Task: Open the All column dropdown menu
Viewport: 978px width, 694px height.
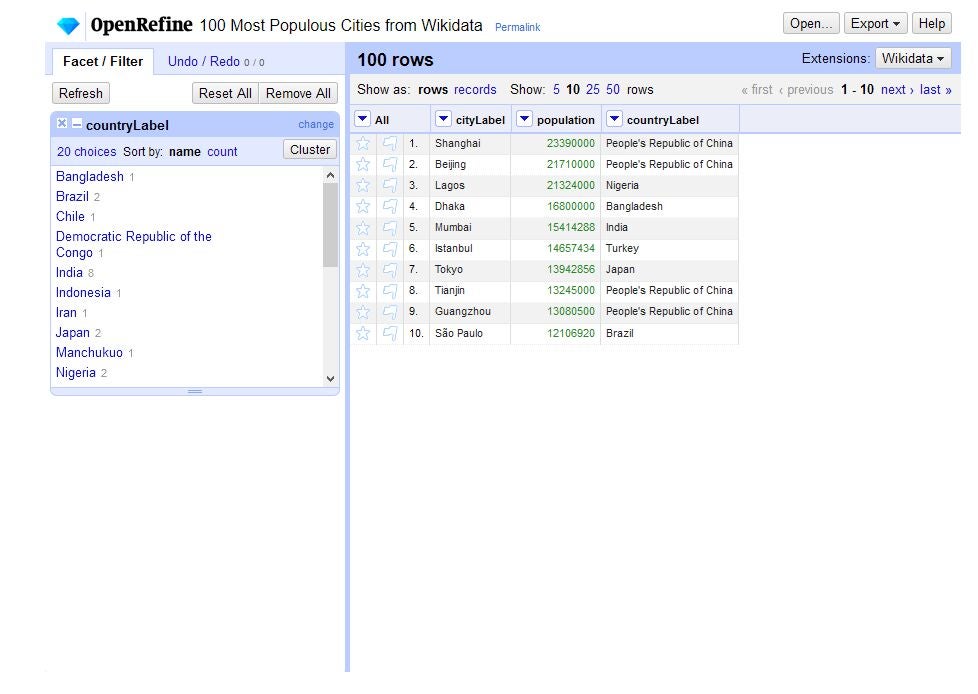Action: pos(362,118)
